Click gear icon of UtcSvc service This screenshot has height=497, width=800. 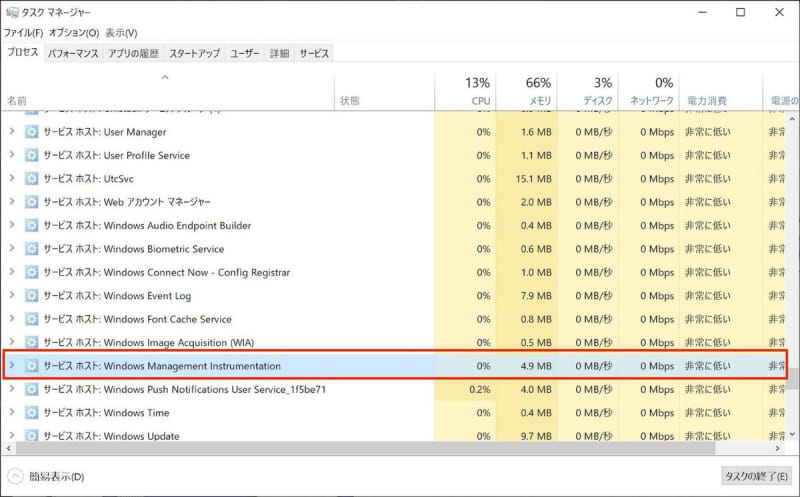(32, 179)
